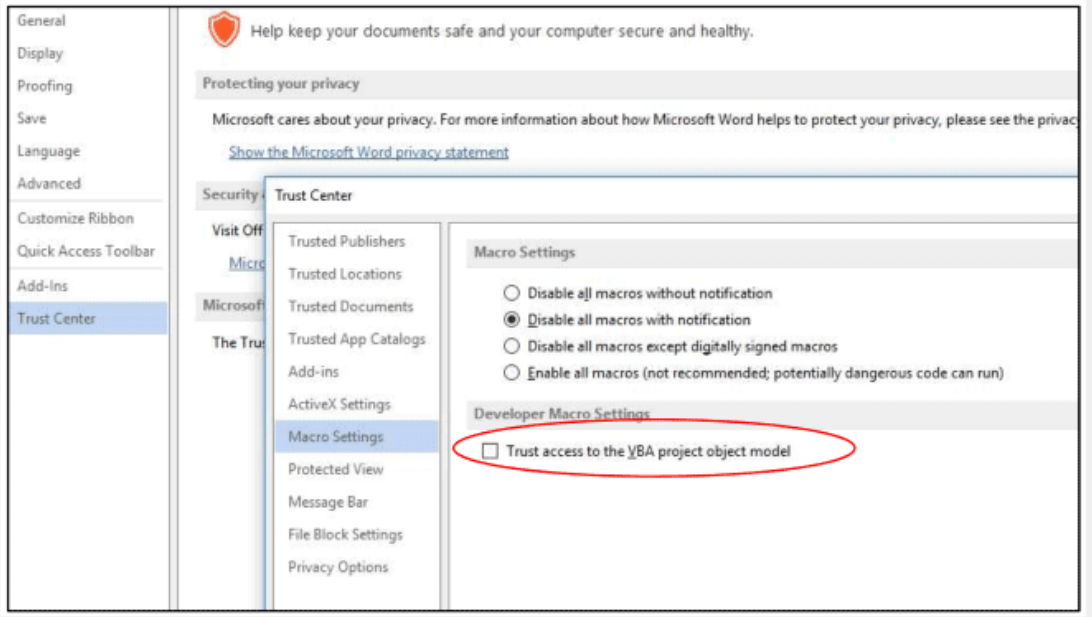
Task: Go to Privacy Options category
Action: tap(337, 567)
